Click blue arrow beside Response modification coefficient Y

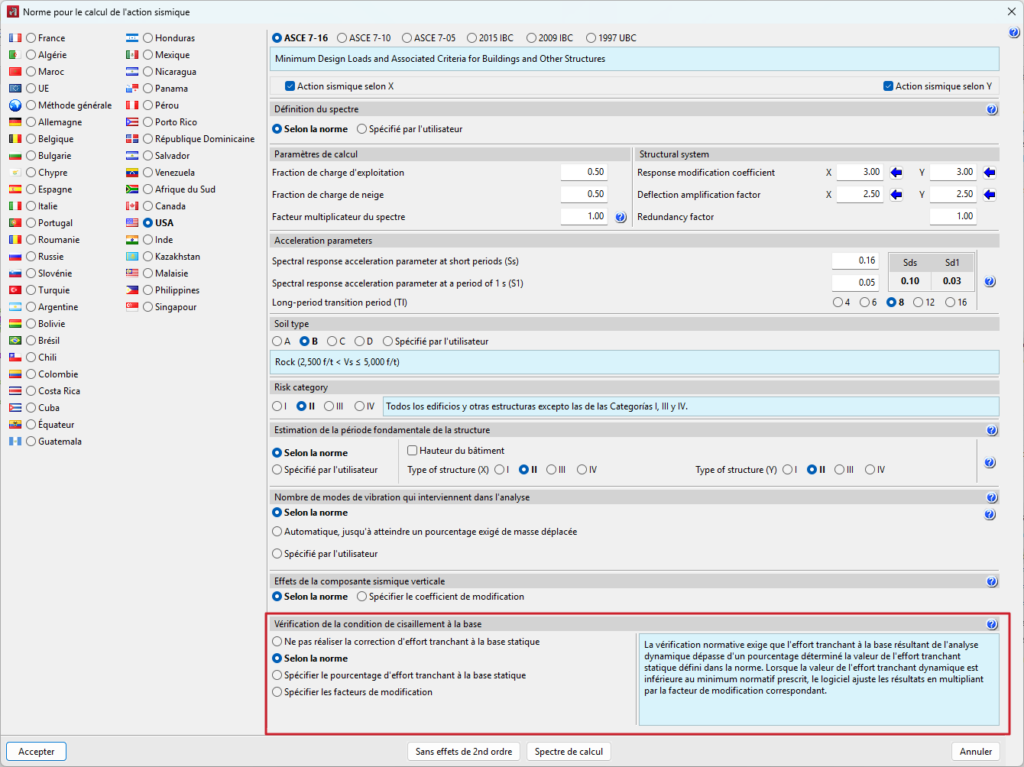point(989,172)
